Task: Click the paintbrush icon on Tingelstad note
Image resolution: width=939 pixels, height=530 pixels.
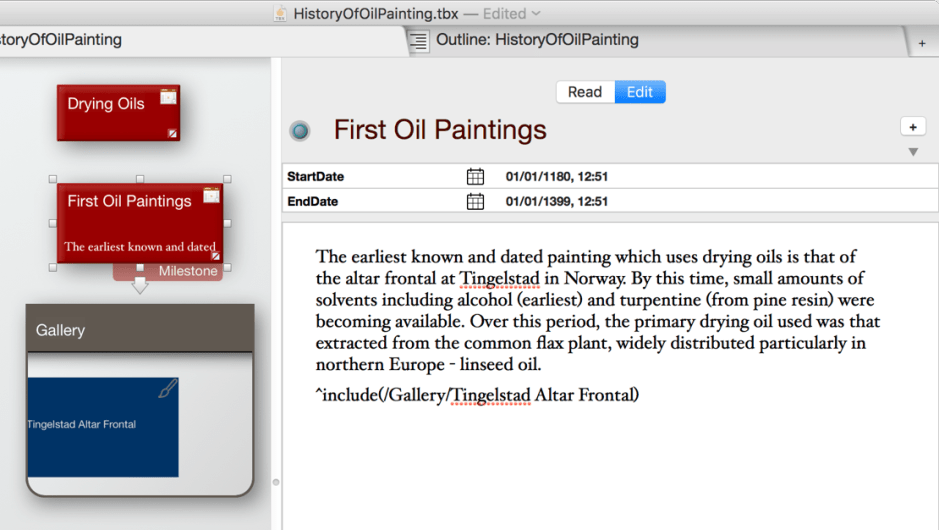Action: [168, 389]
